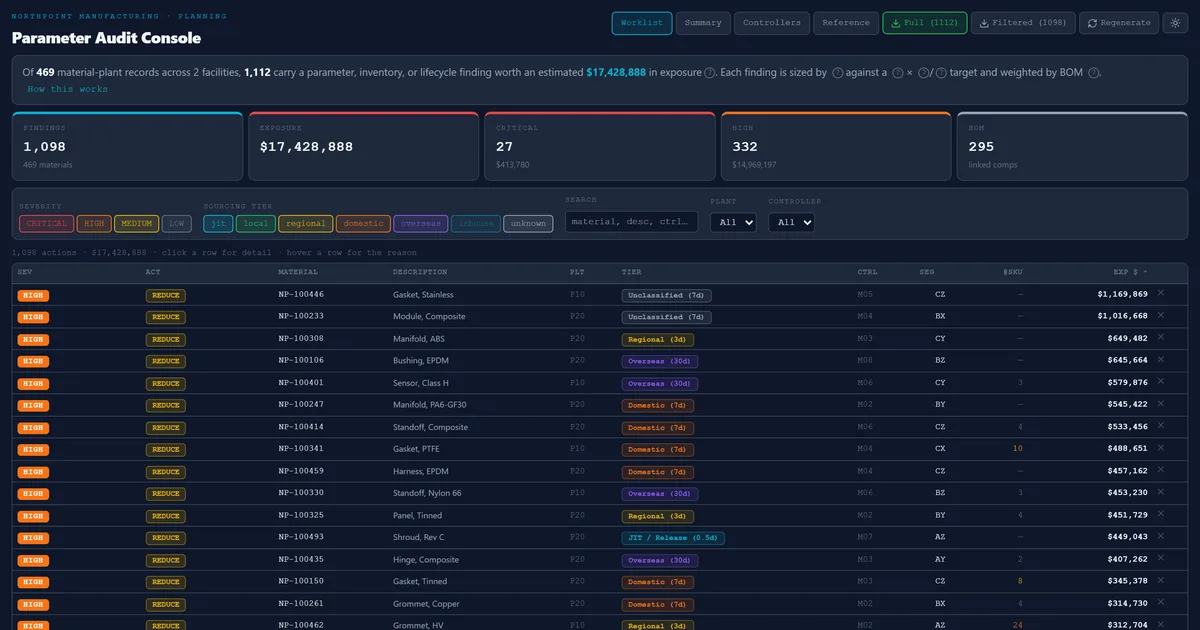This screenshot has width=1200, height=630.
Task: Click the REDUCE badge on NP-100446 row
Action: 165,295
